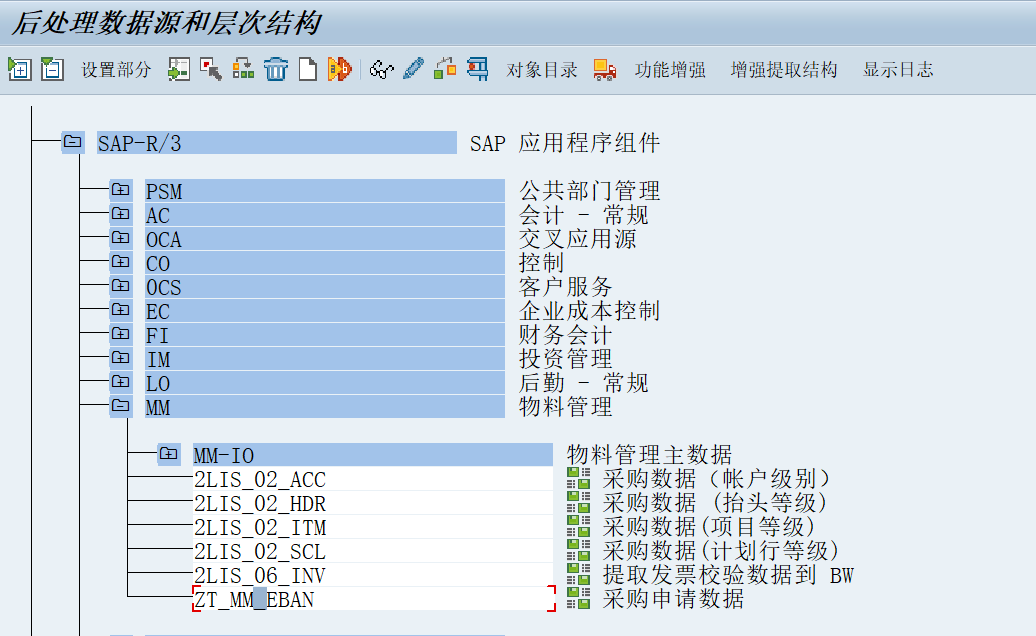The image size is (1036, 636).
Task: Expand the EC folder node
Action: (121, 310)
